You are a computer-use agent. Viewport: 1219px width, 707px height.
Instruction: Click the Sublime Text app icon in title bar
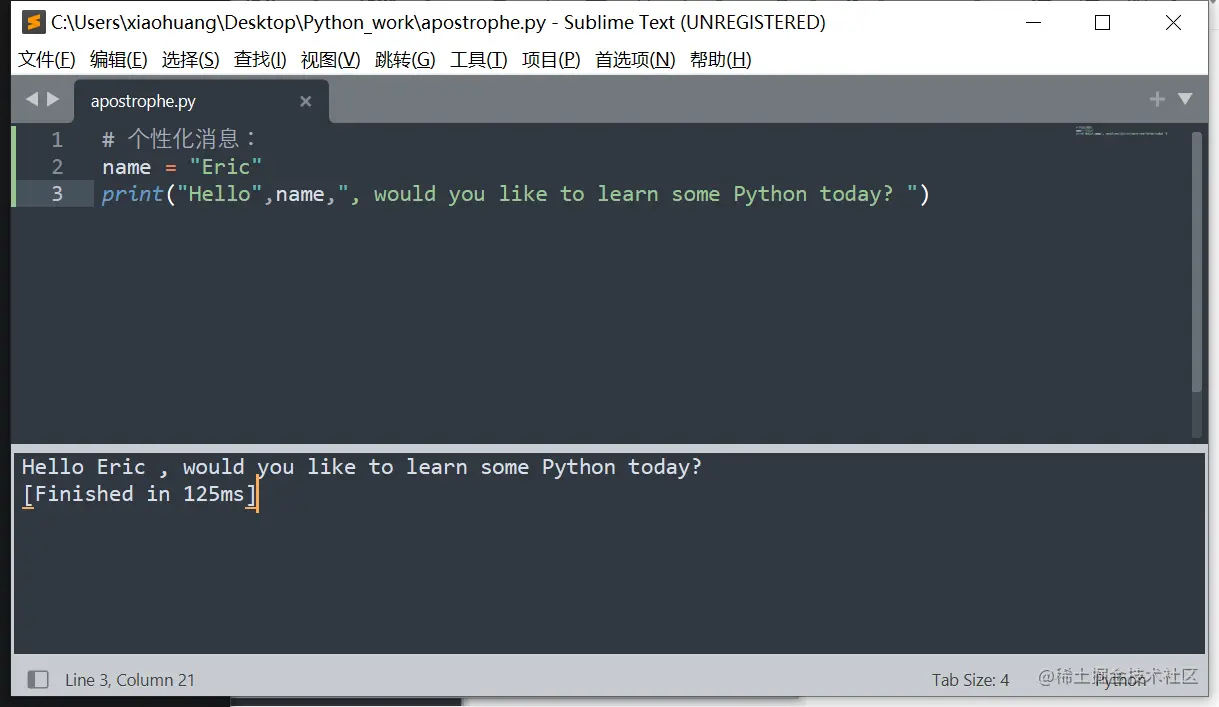click(34, 22)
